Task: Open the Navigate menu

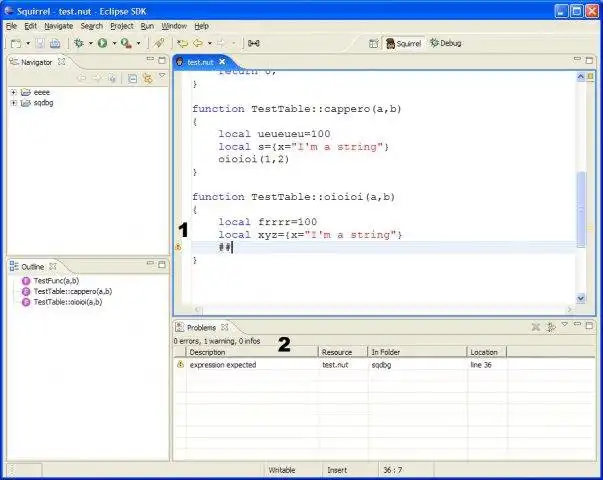Action: [58, 26]
